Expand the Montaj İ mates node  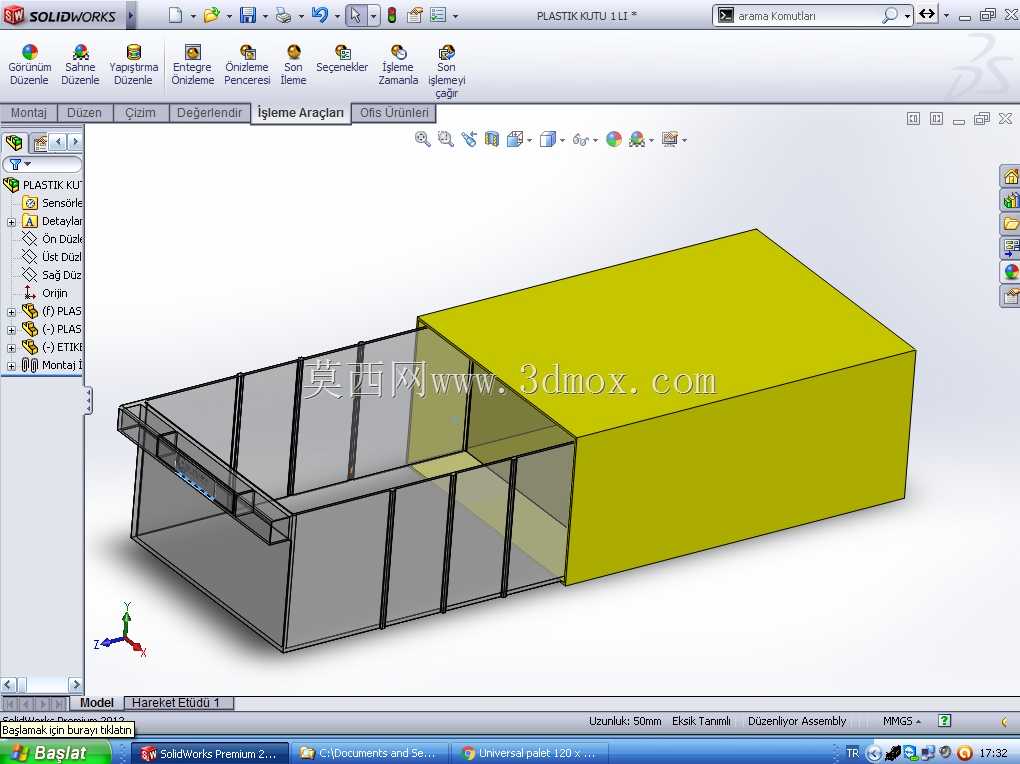pyautogui.click(x=11, y=366)
